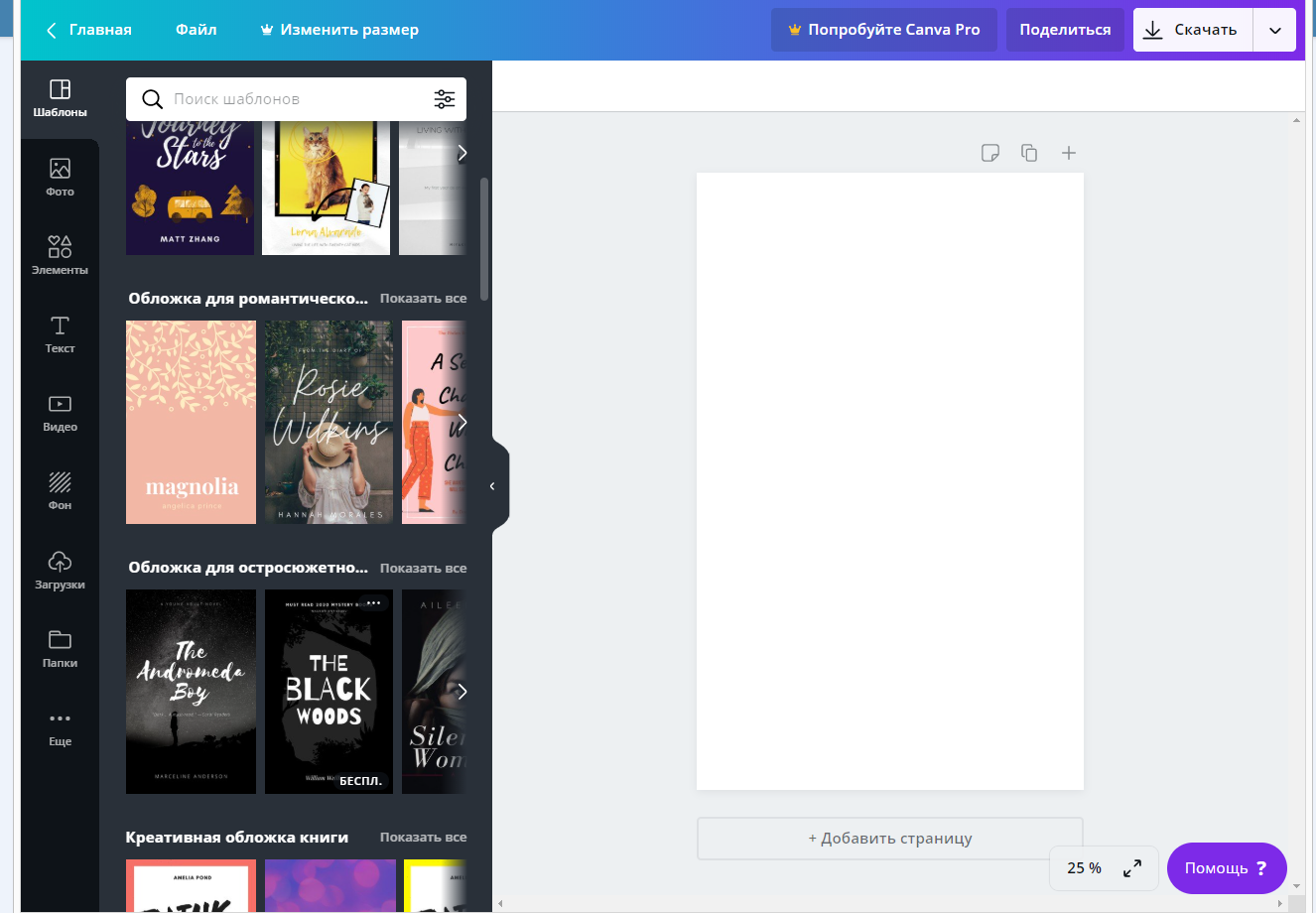Open template search filter options
Image resolution: width=1316 pixels, height=913 pixels.
(444, 99)
